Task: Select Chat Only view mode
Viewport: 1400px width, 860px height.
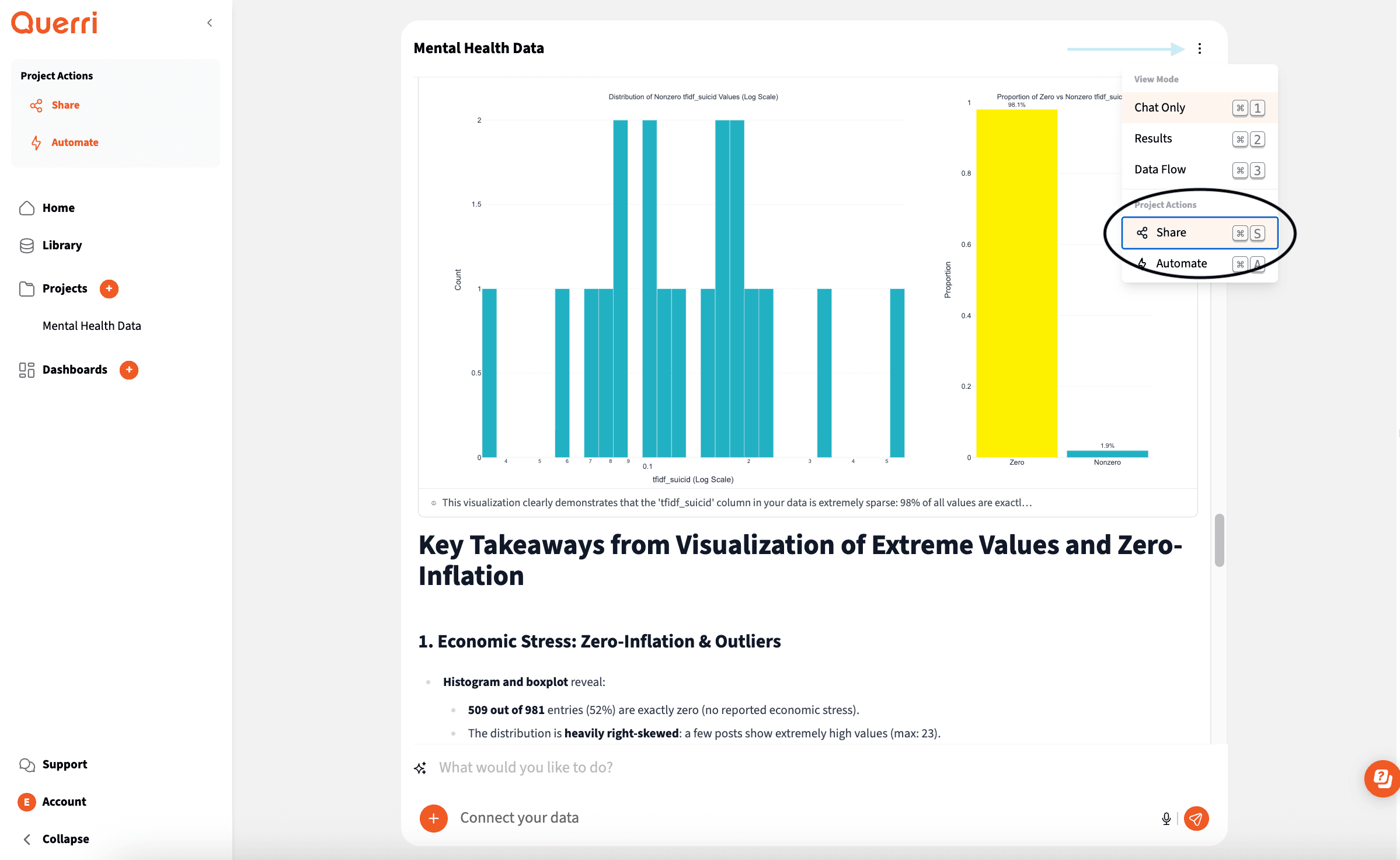Action: tap(1159, 107)
